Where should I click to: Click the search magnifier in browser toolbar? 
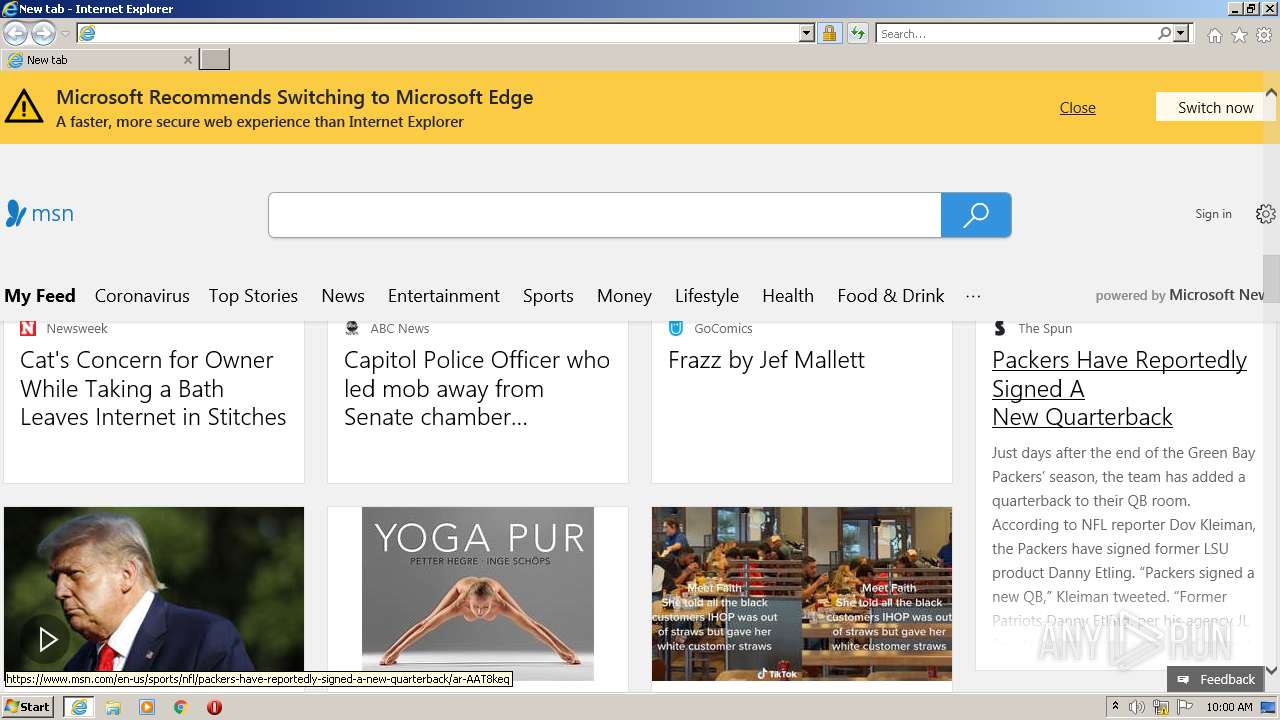[x=1164, y=34]
